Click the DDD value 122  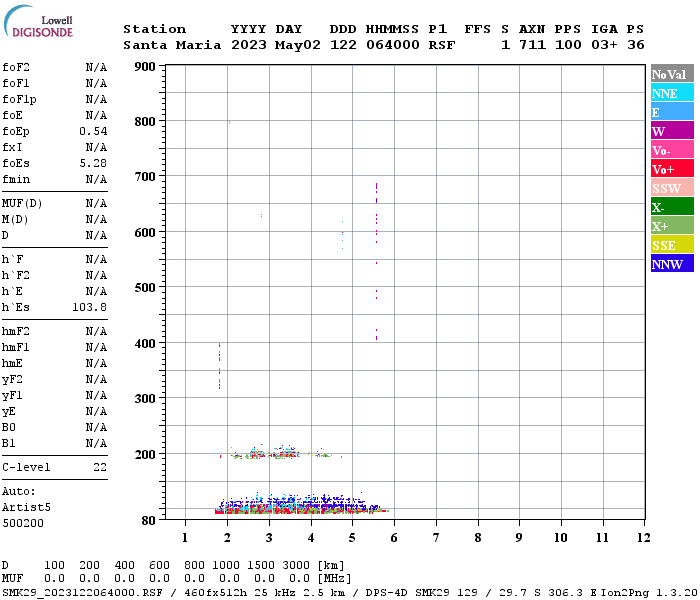pos(343,45)
